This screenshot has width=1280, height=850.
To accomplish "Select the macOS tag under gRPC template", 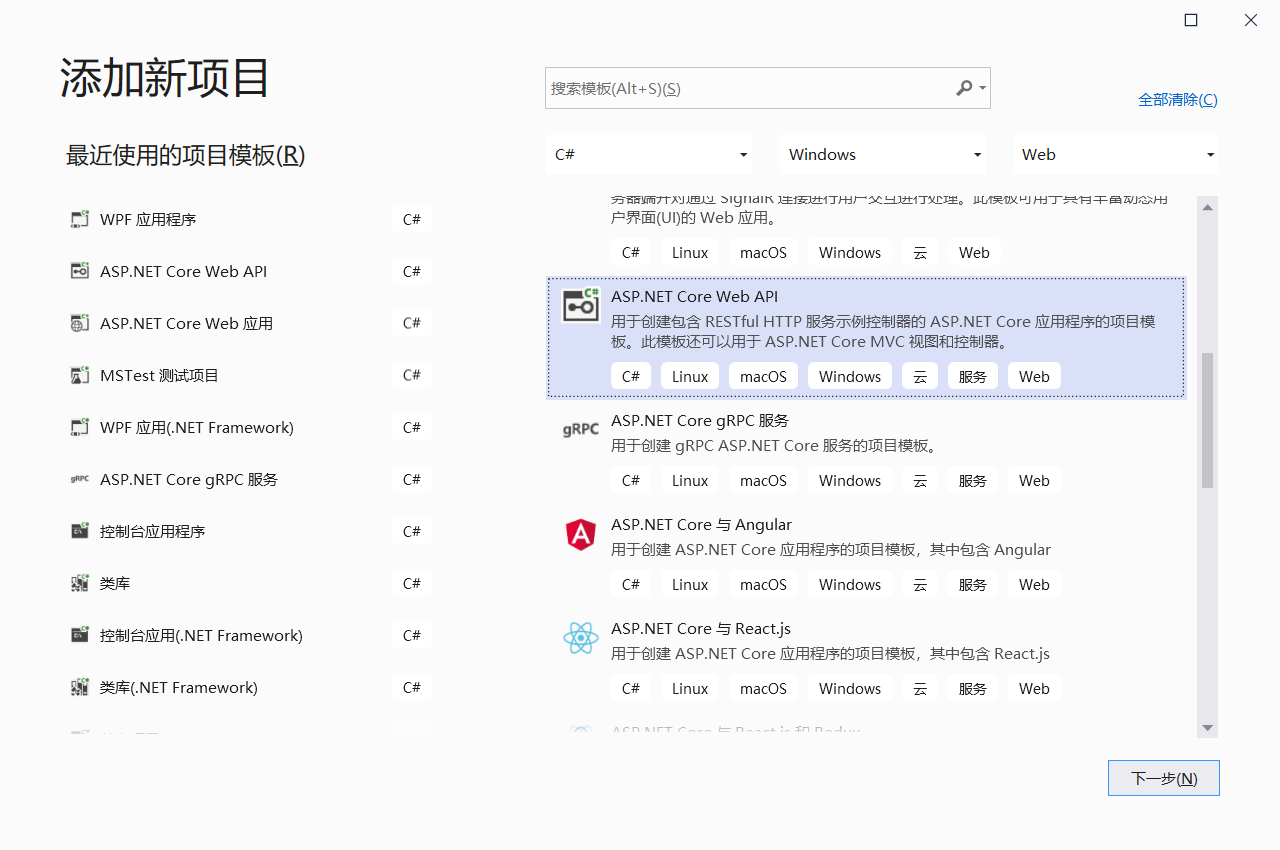I will [x=763, y=480].
